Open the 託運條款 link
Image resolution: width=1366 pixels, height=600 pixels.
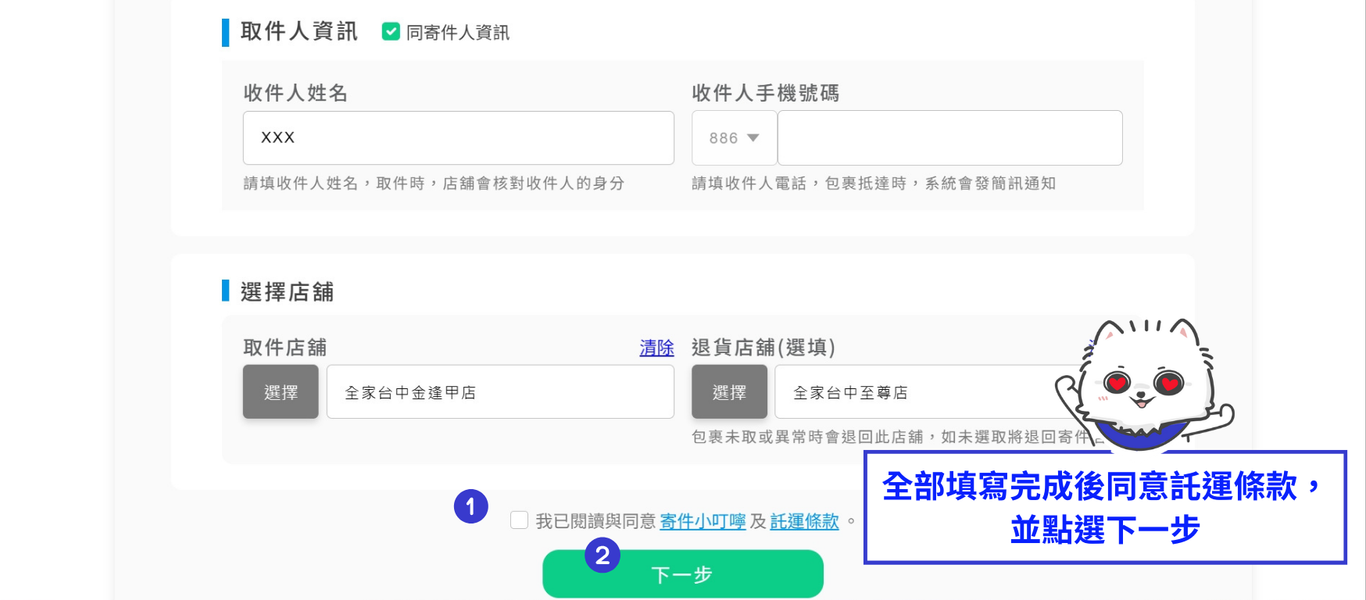(805, 521)
